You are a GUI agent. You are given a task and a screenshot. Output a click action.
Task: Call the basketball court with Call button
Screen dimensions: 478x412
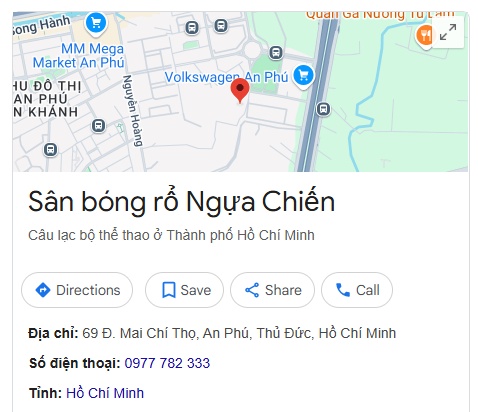coord(357,290)
